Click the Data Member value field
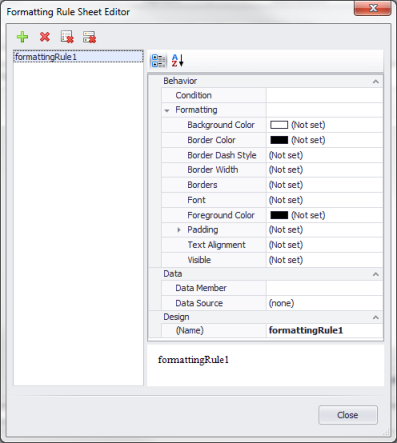The height and width of the screenshot is (443, 397). coord(324,288)
